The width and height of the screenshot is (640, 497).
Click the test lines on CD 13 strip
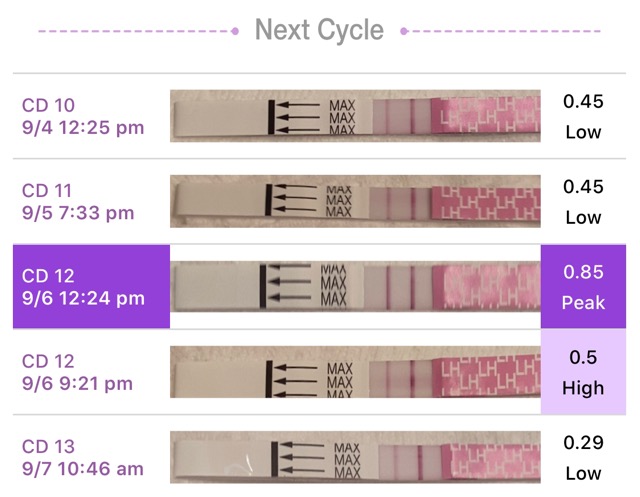click(x=403, y=457)
